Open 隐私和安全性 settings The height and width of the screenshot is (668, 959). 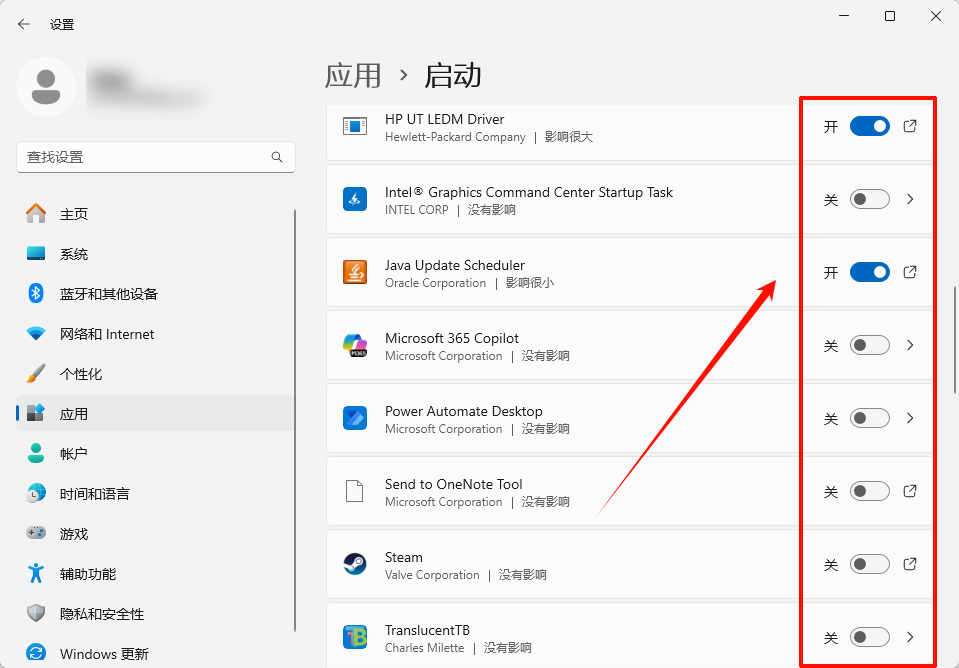pos(155,614)
